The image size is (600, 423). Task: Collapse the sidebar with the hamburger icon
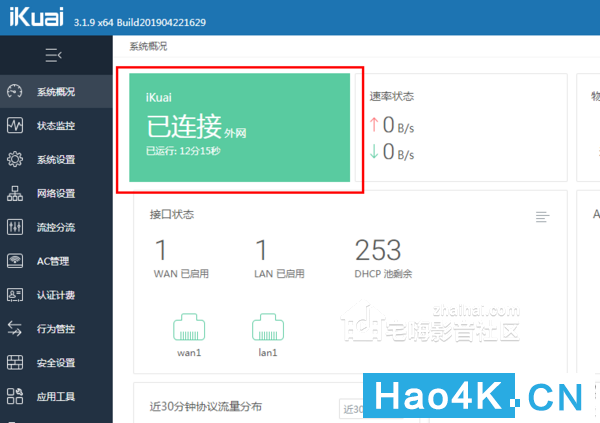click(53, 55)
